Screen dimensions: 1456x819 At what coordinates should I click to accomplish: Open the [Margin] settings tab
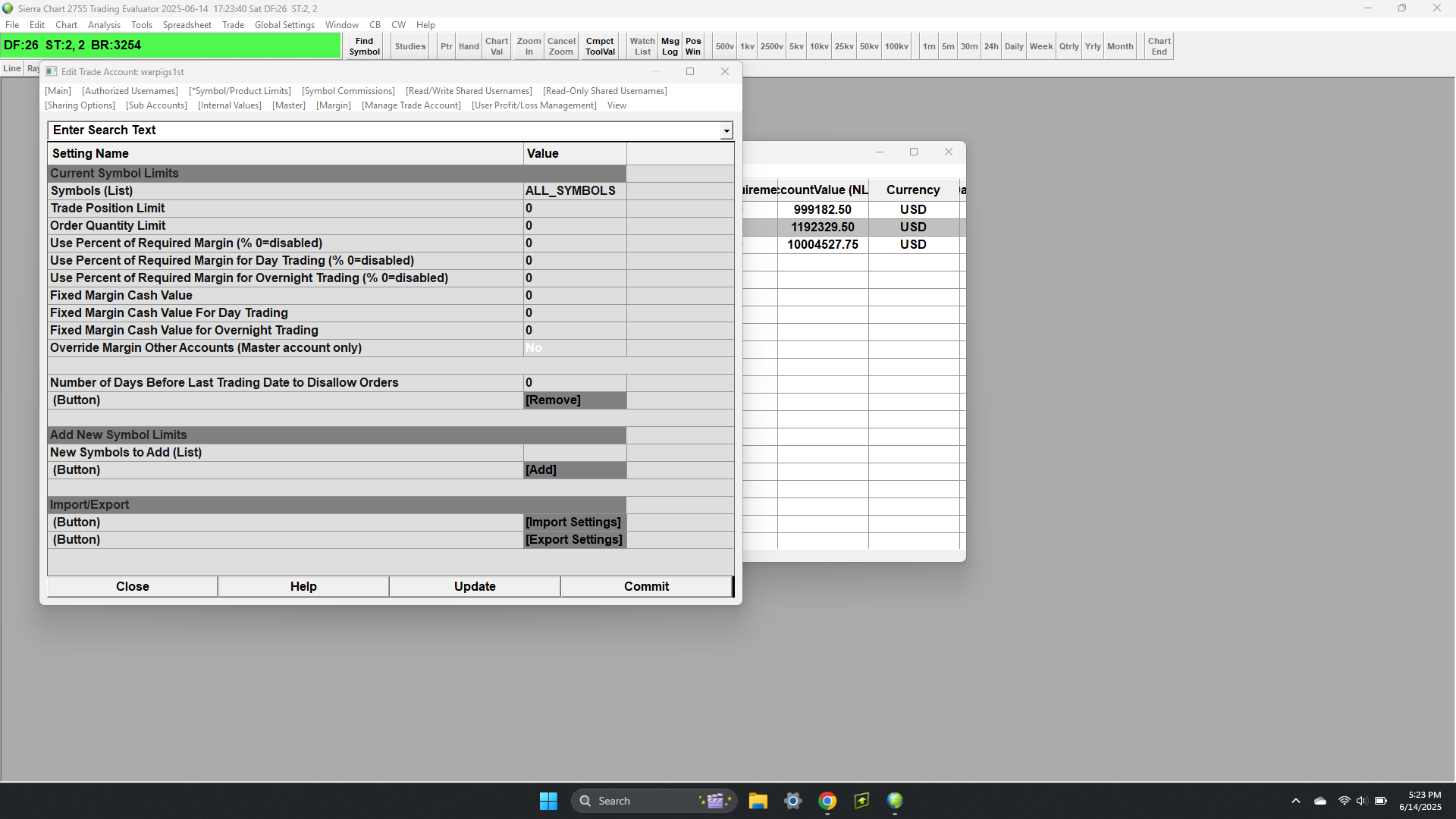coord(334,105)
